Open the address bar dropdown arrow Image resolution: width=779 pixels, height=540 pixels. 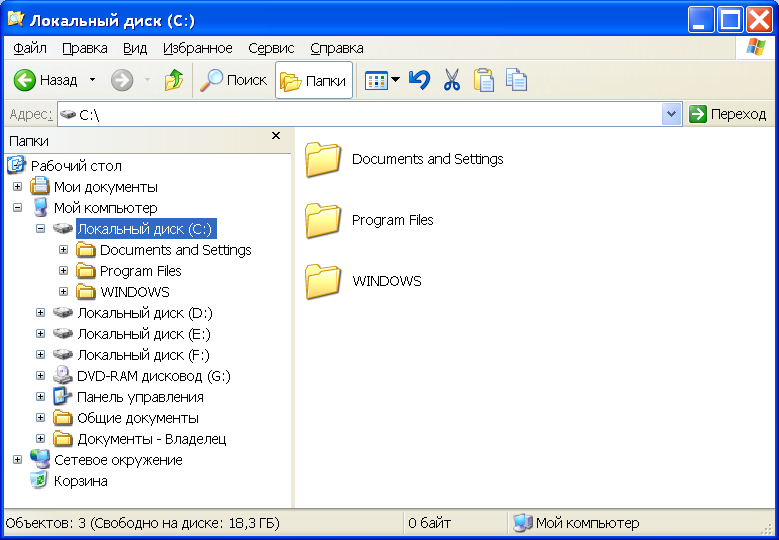[x=671, y=115]
